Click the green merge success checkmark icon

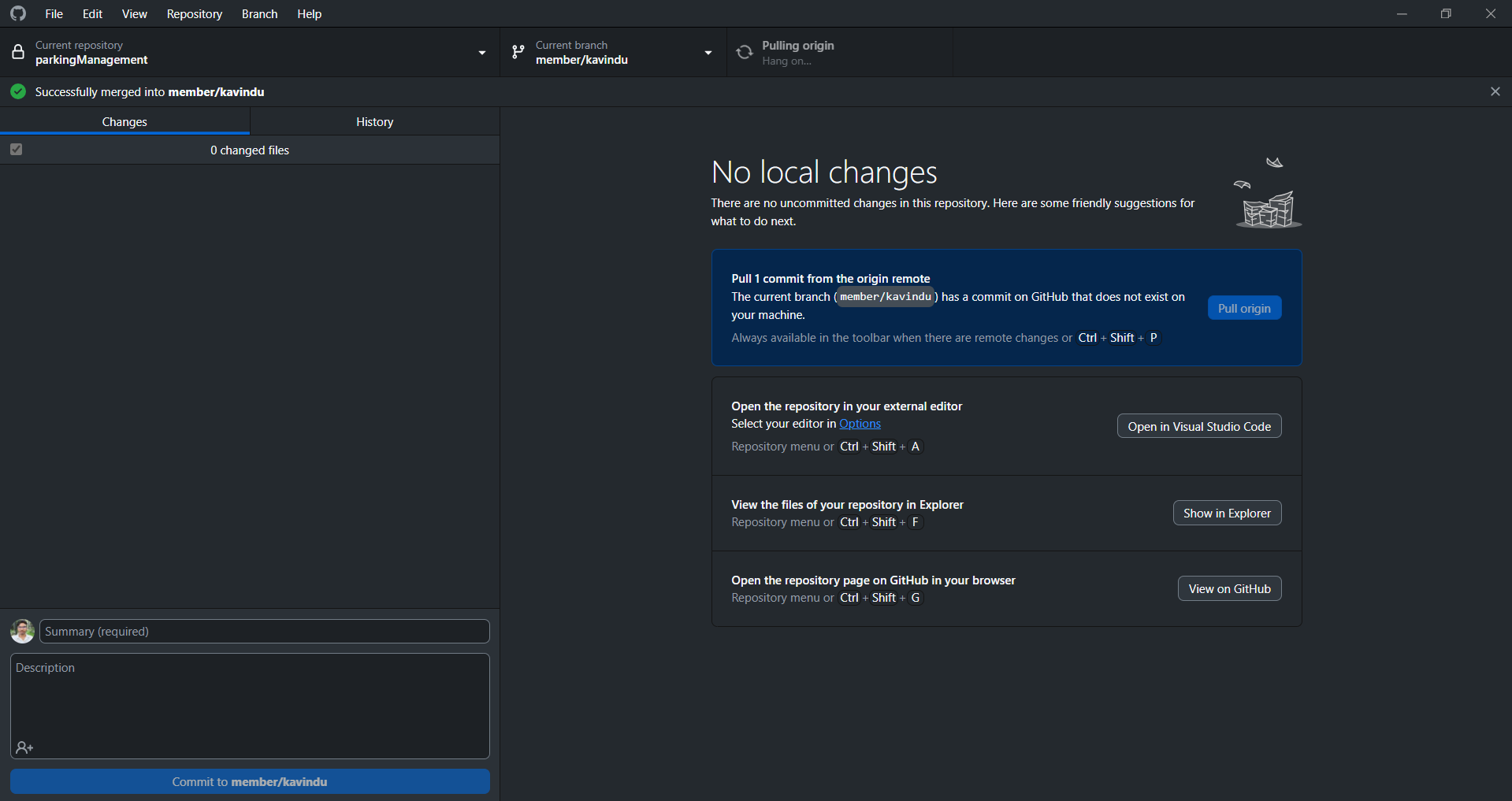pos(18,92)
